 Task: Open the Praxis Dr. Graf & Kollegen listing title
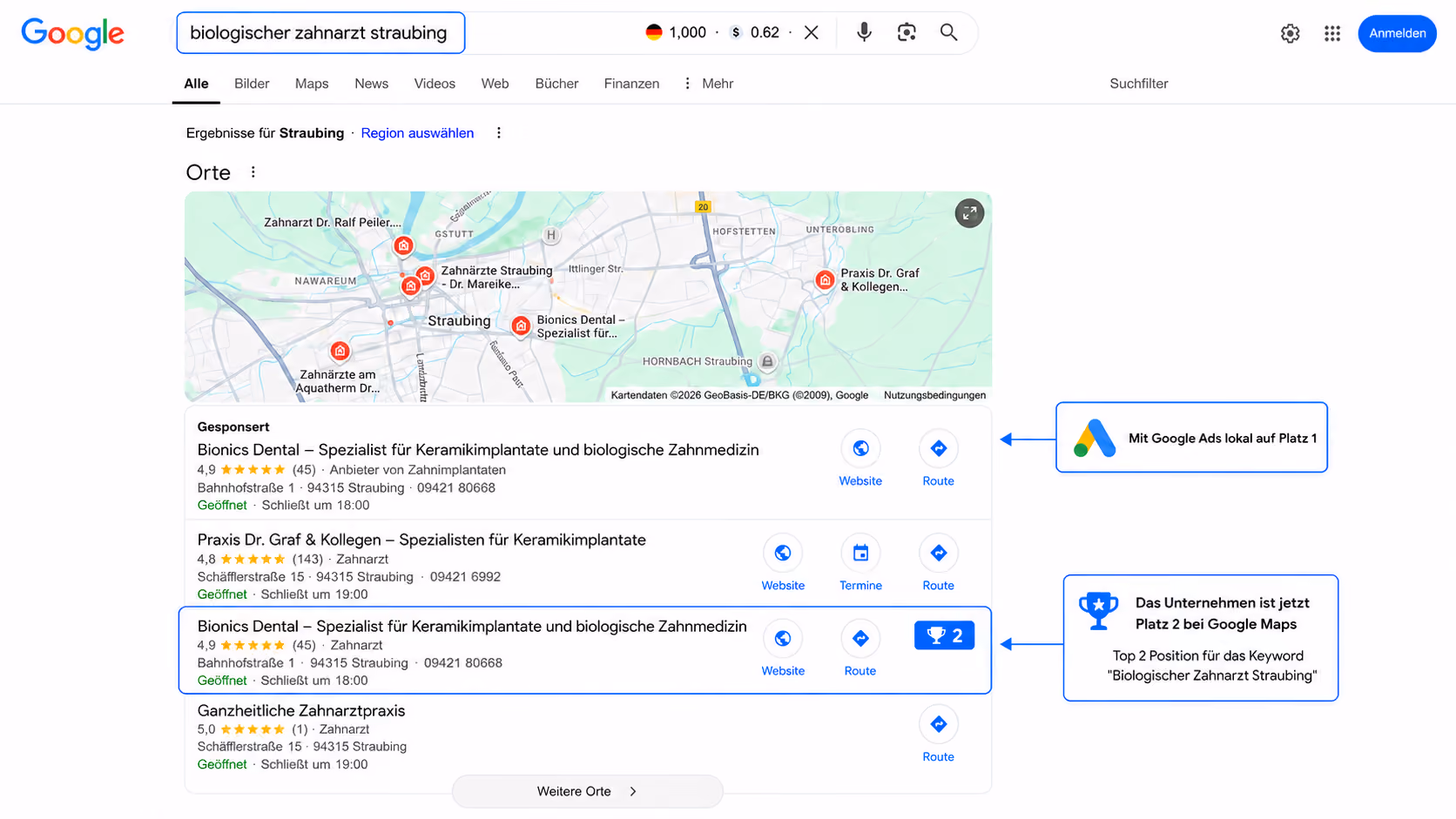tap(421, 540)
